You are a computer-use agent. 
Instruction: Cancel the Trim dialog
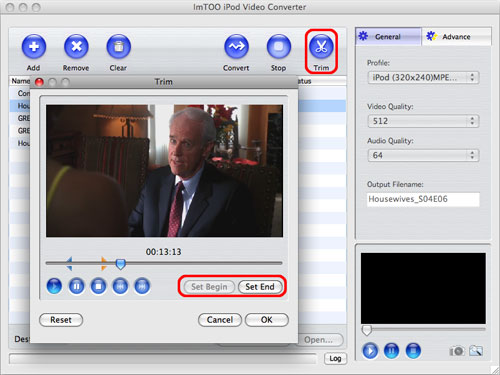click(220, 320)
